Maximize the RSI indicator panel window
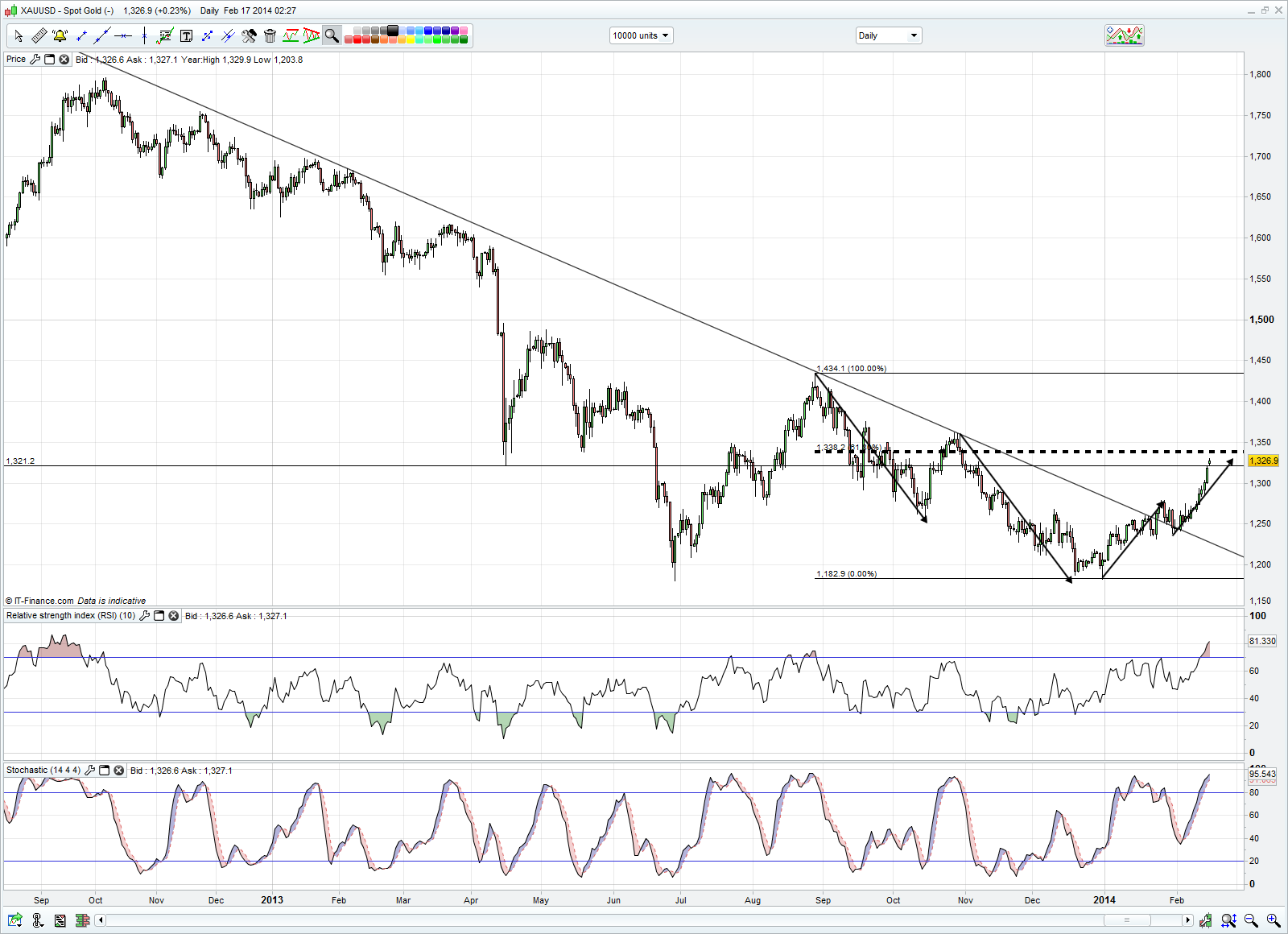Screen dimensions: 1288x934 tap(159, 616)
